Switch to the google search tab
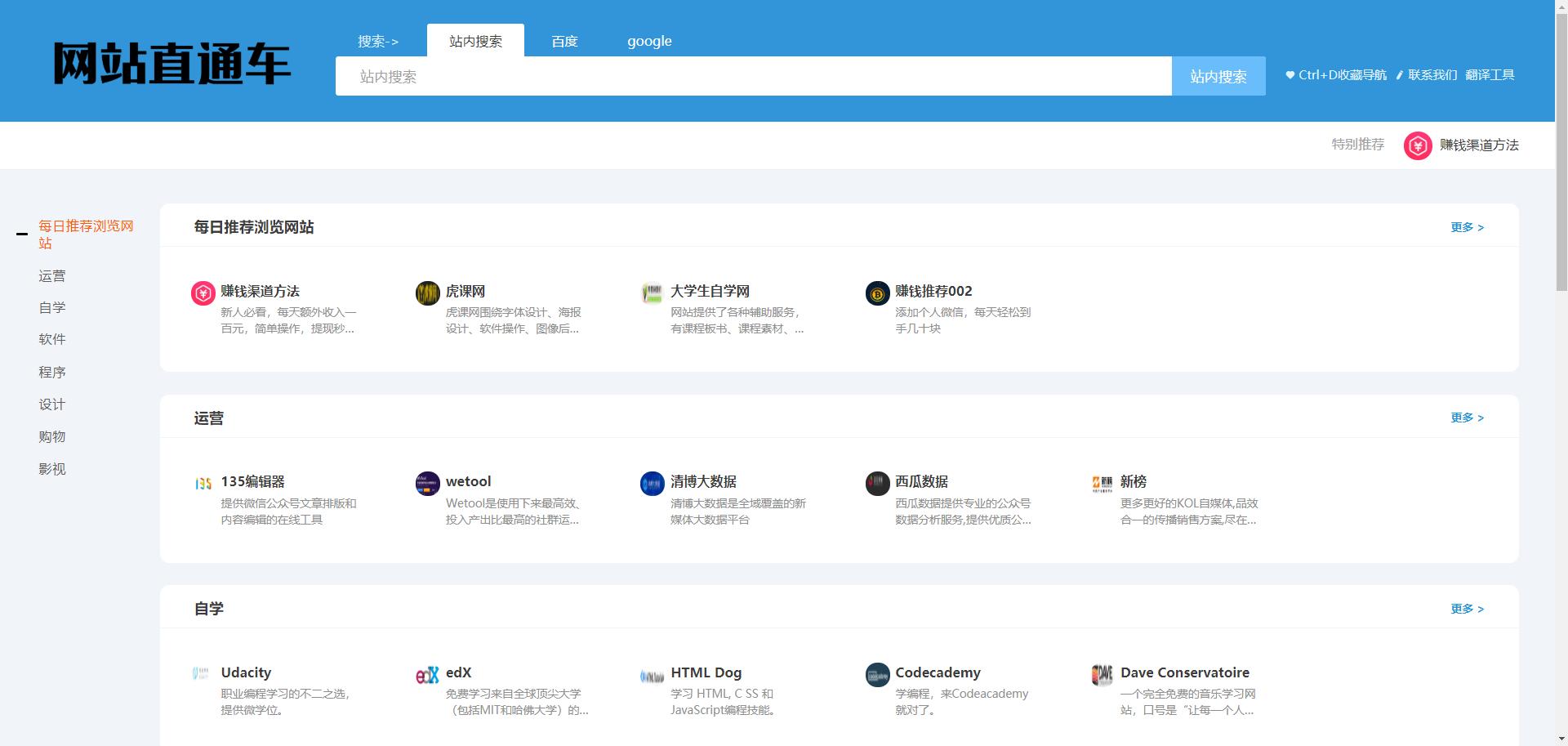This screenshot has width=1568, height=746. point(649,41)
